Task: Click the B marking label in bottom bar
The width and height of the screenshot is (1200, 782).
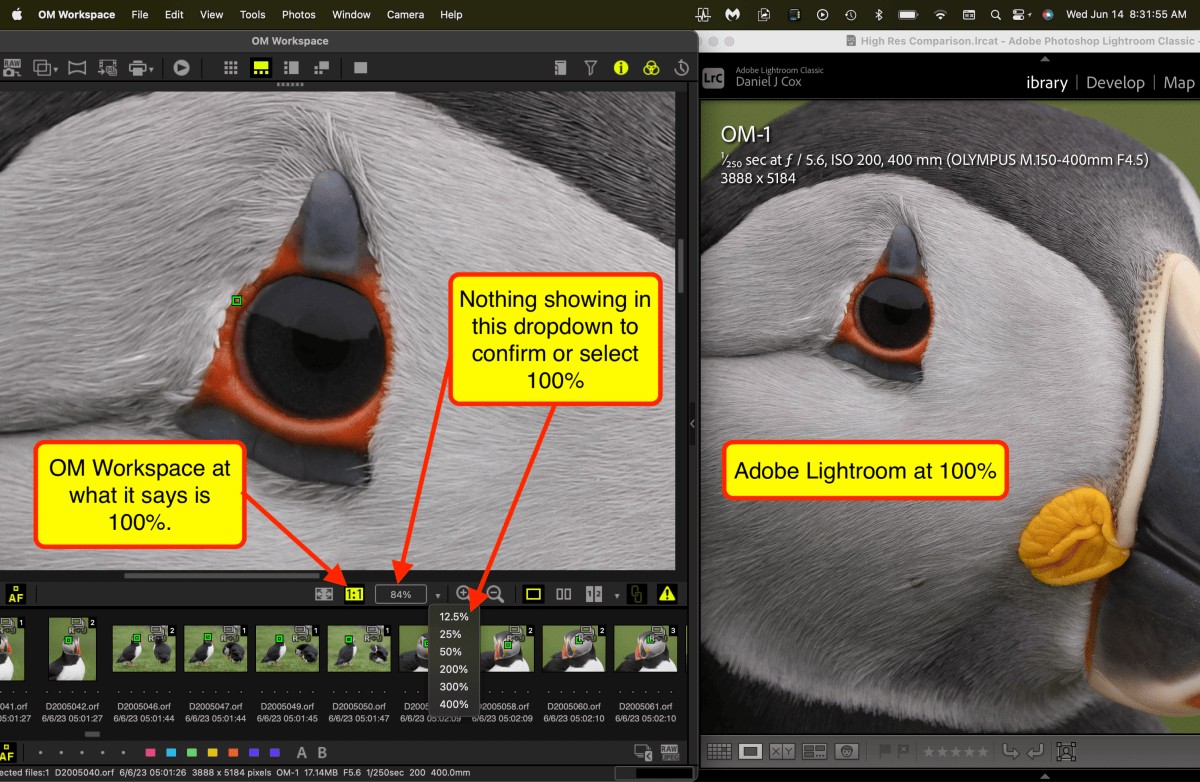Action: click(x=322, y=752)
